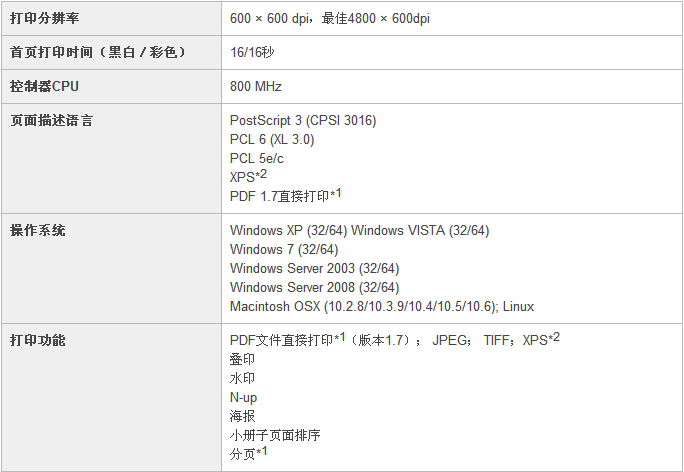The width and height of the screenshot is (684, 472).
Task: Click the PCL 5e/c entry
Action: point(258,157)
